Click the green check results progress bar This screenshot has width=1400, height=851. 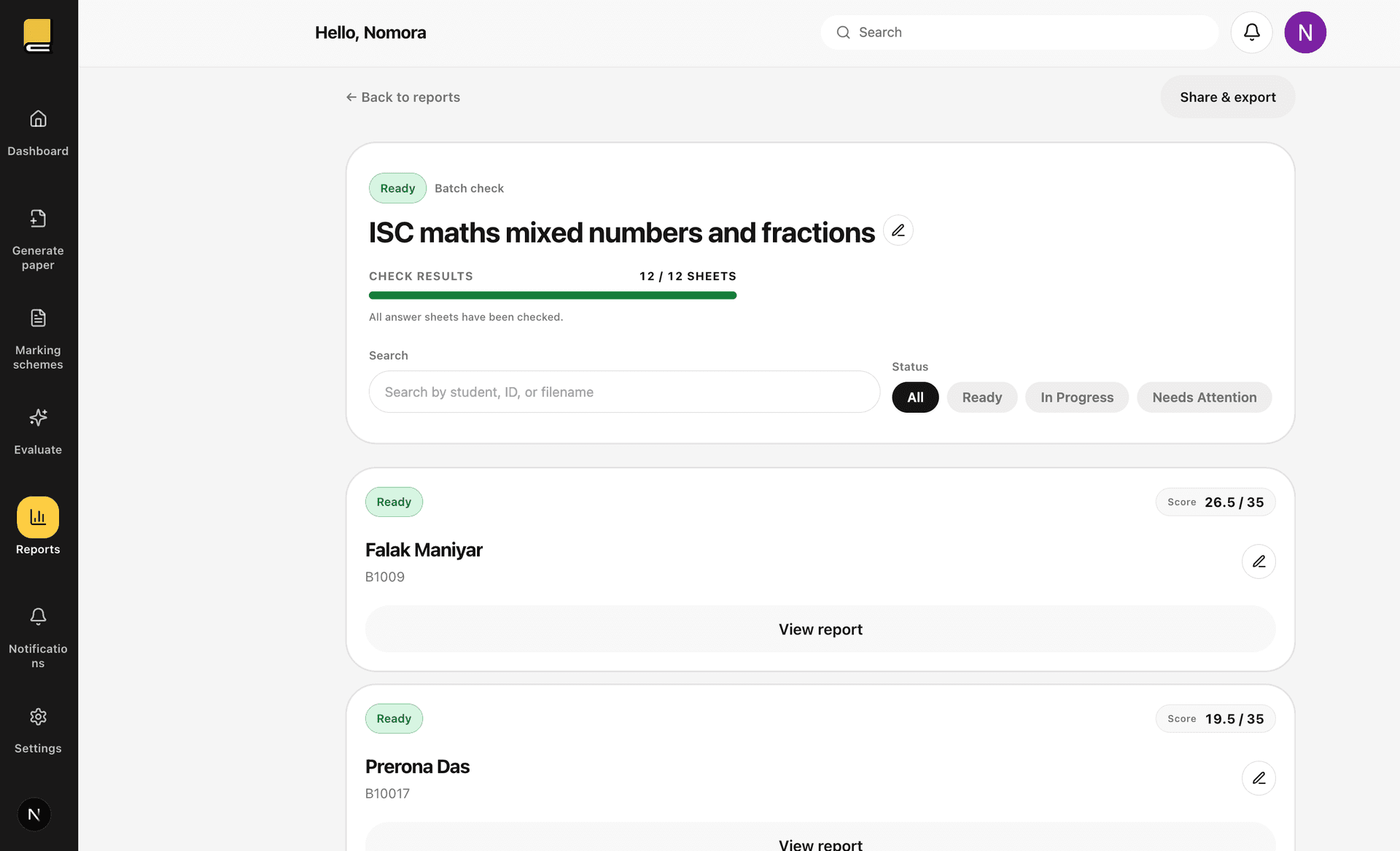click(553, 295)
